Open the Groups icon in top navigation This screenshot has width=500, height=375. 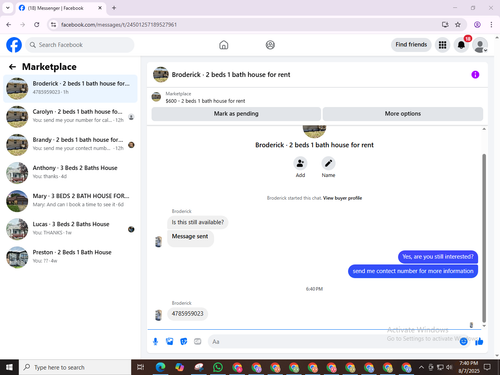pos(270,45)
